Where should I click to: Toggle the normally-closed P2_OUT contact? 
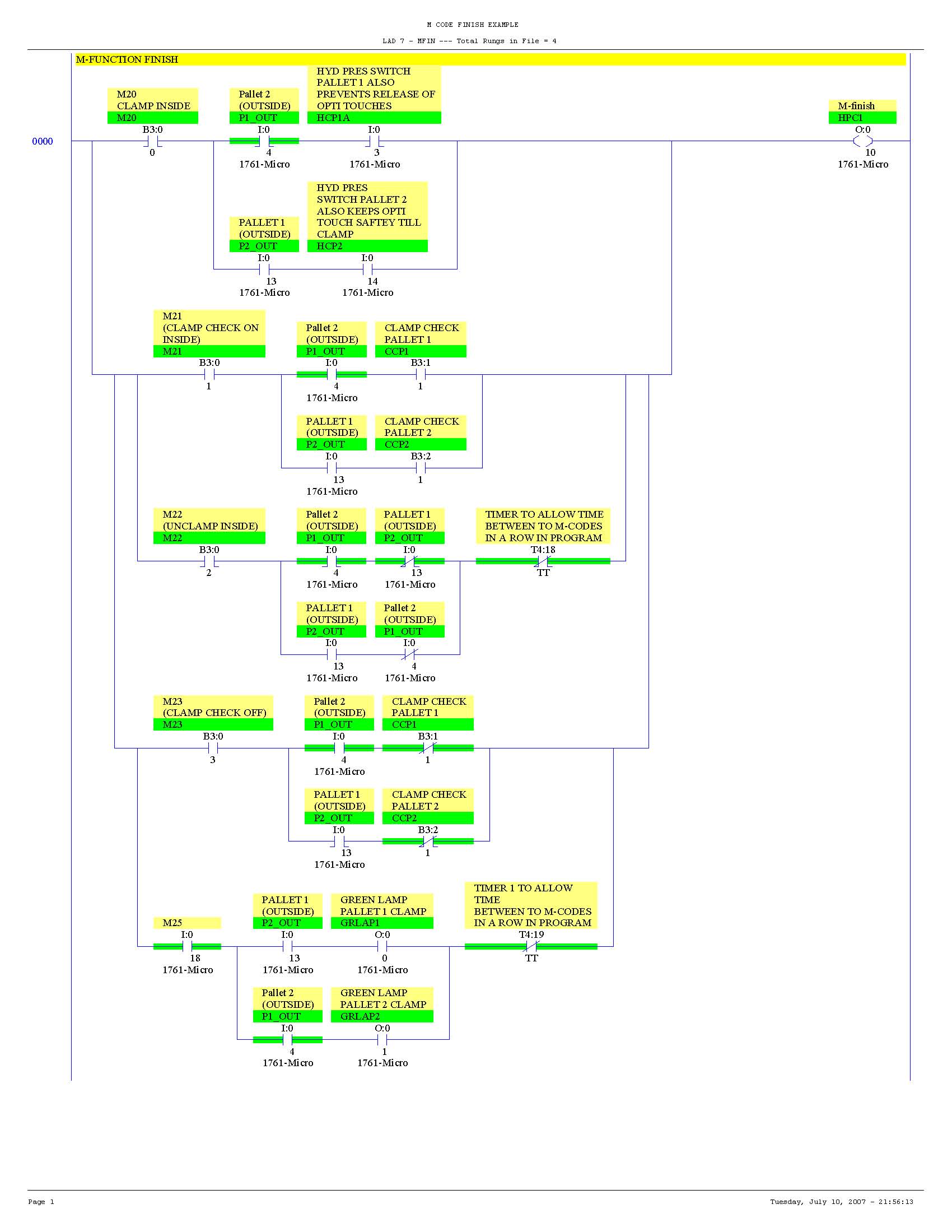click(409, 561)
